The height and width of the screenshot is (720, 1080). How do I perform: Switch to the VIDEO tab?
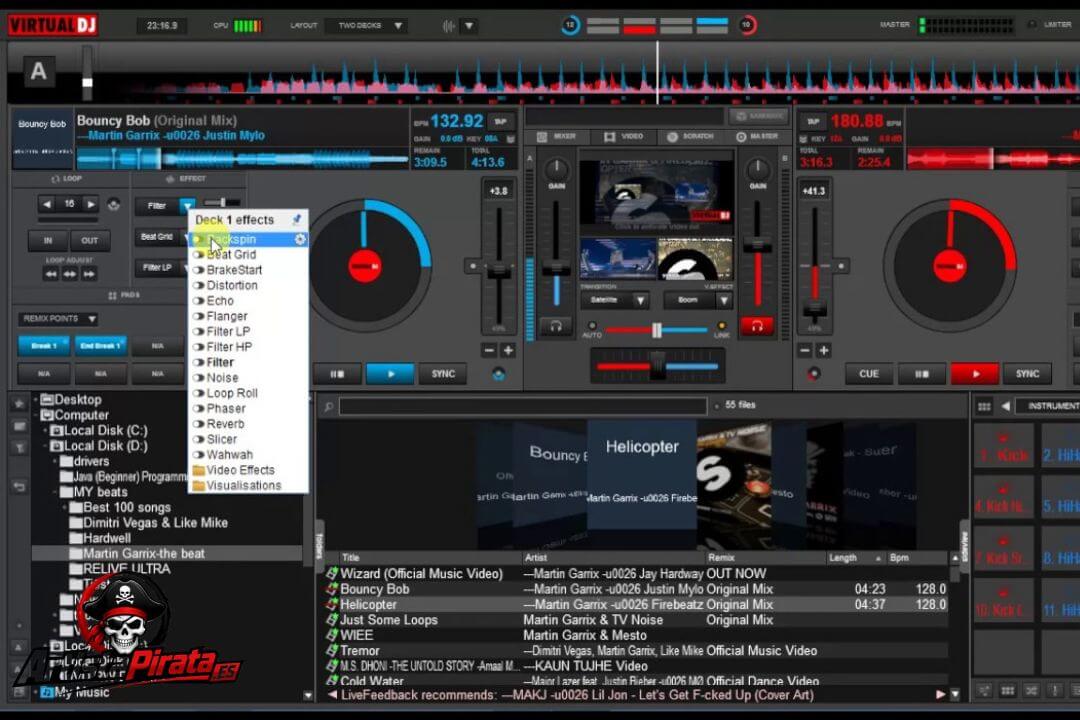(x=624, y=136)
